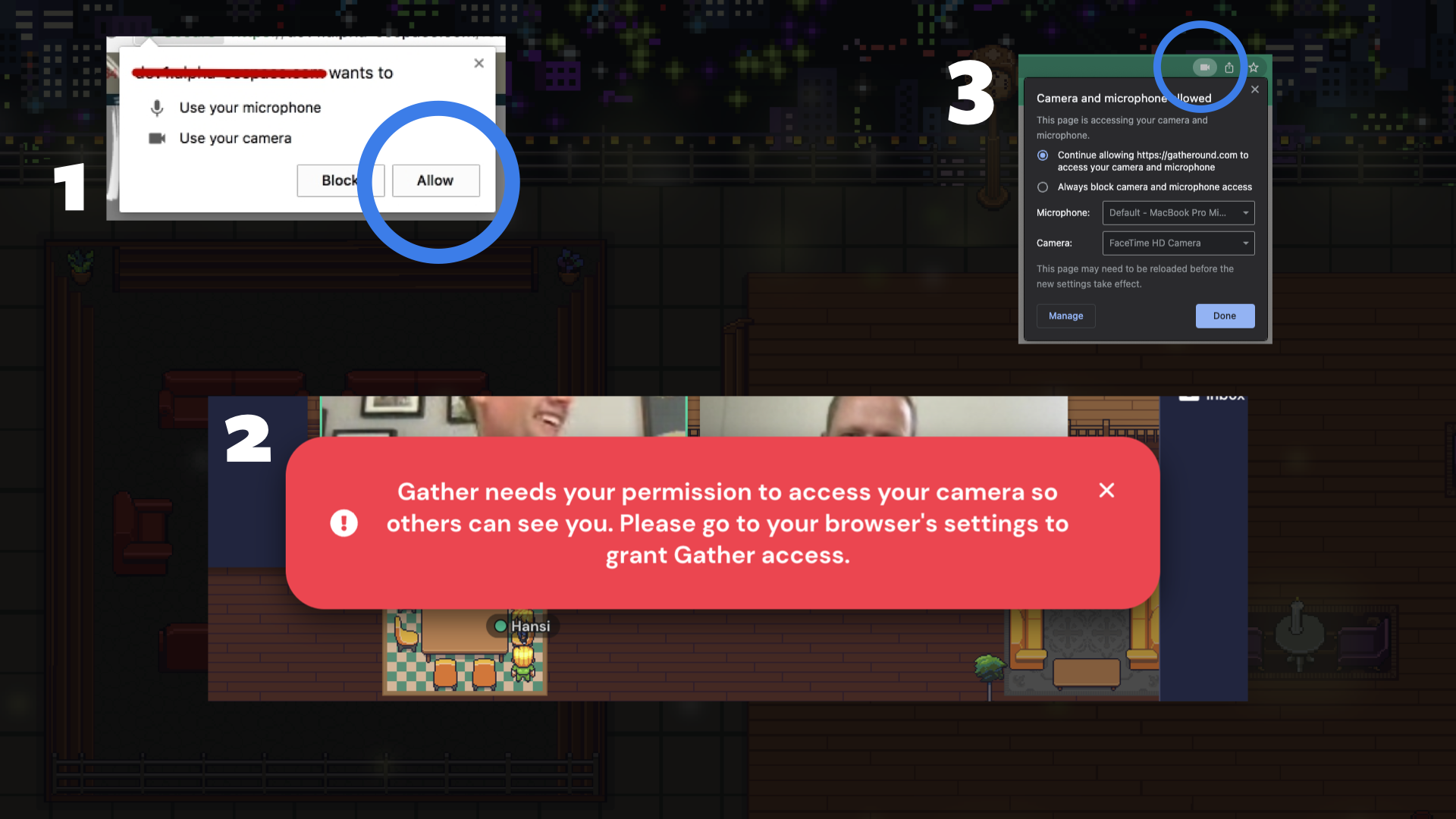This screenshot has width=1456, height=819.
Task: Click the exclamation alert icon in red banner
Action: coord(344,523)
